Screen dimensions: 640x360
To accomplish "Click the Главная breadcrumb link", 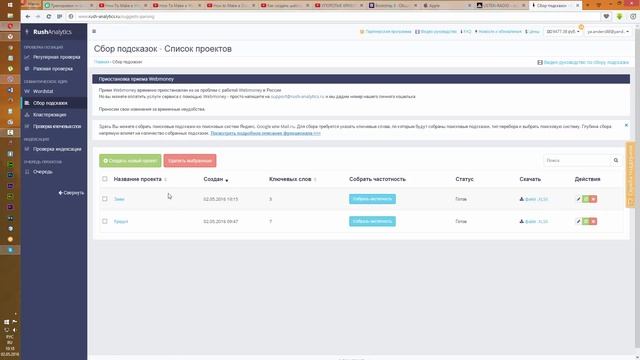I will (102, 62).
